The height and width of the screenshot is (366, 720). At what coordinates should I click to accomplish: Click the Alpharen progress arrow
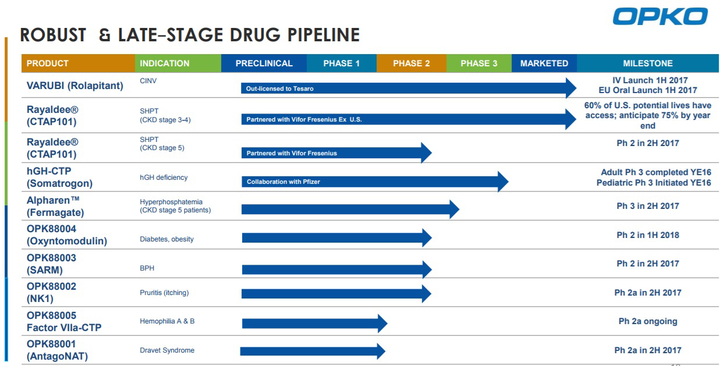tap(350, 209)
